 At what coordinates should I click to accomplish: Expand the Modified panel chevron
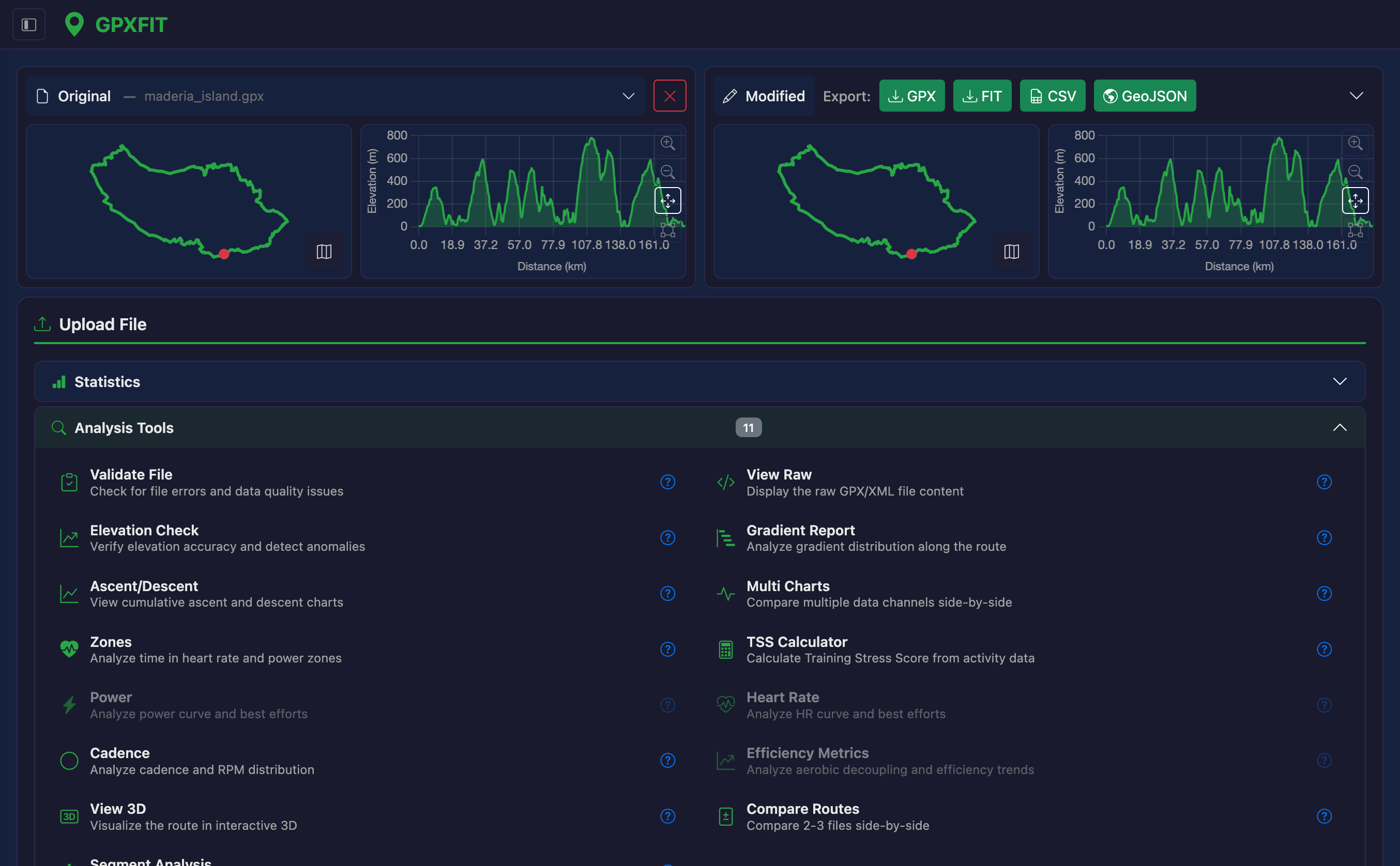tap(1356, 96)
